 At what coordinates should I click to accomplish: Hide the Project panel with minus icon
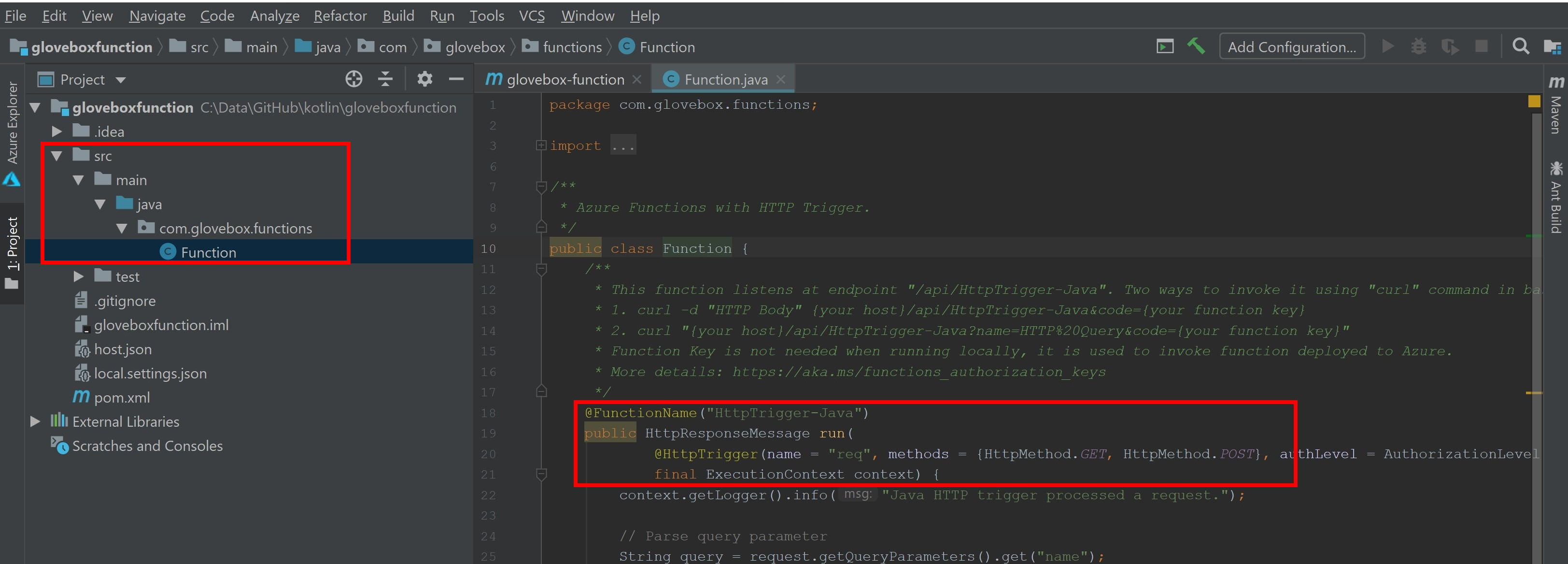[456, 79]
